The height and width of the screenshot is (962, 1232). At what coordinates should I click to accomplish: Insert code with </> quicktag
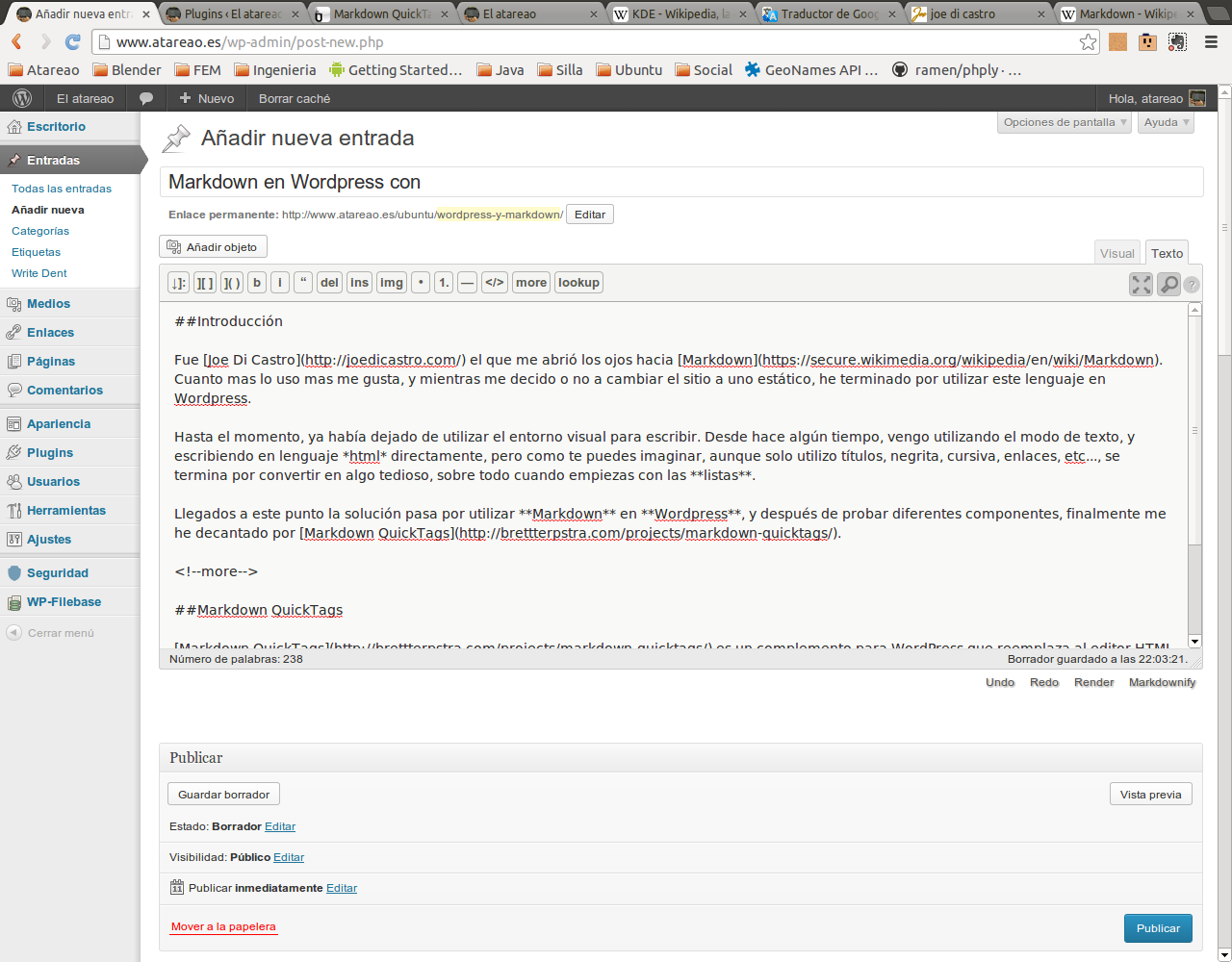[495, 283]
